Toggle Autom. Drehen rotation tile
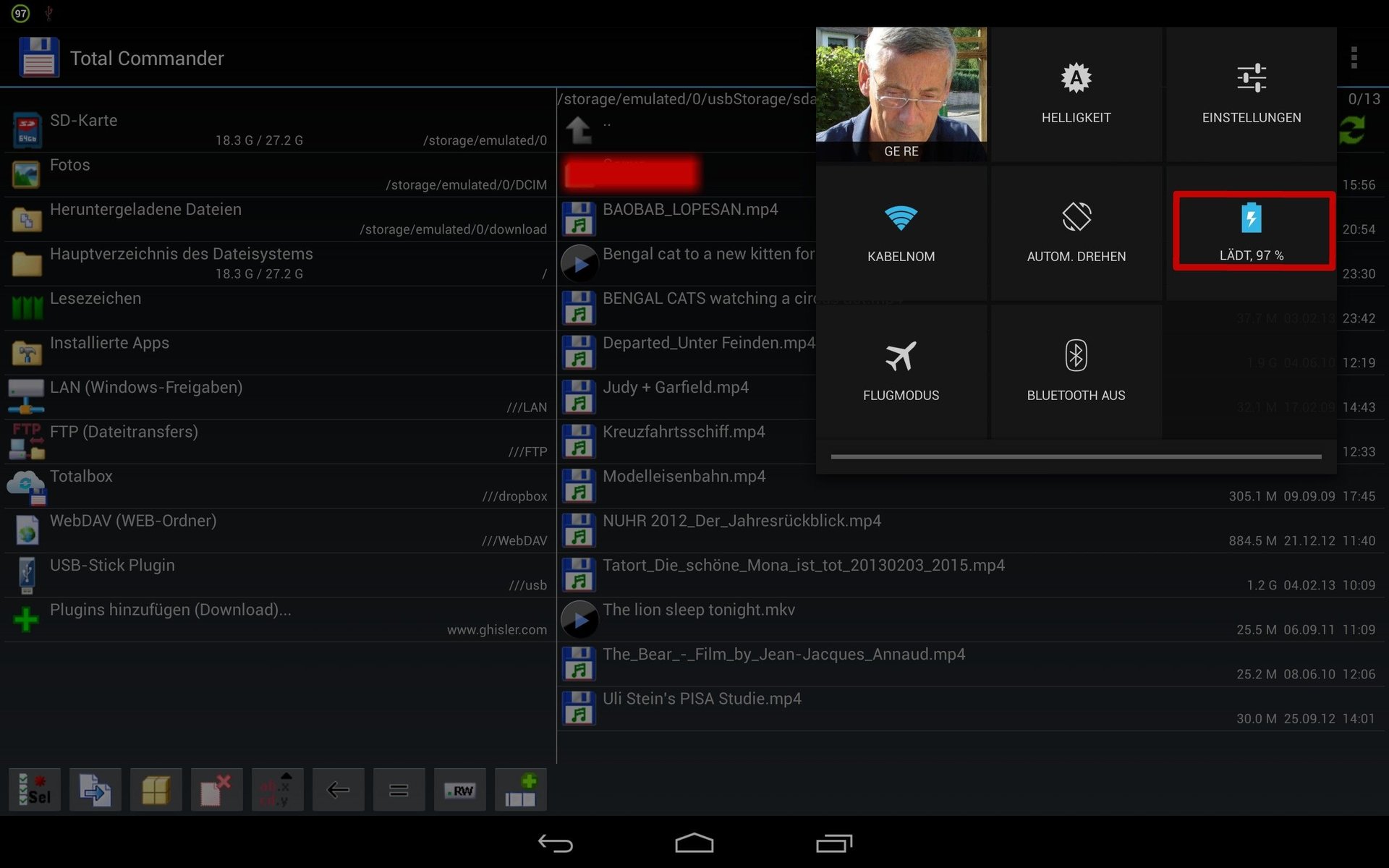The height and width of the screenshot is (868, 1389). [1076, 233]
